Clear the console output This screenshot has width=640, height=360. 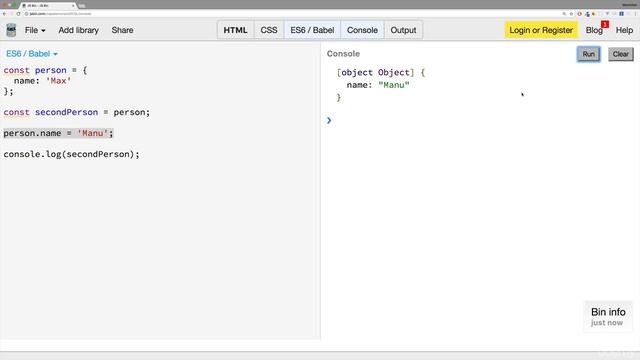(620, 54)
